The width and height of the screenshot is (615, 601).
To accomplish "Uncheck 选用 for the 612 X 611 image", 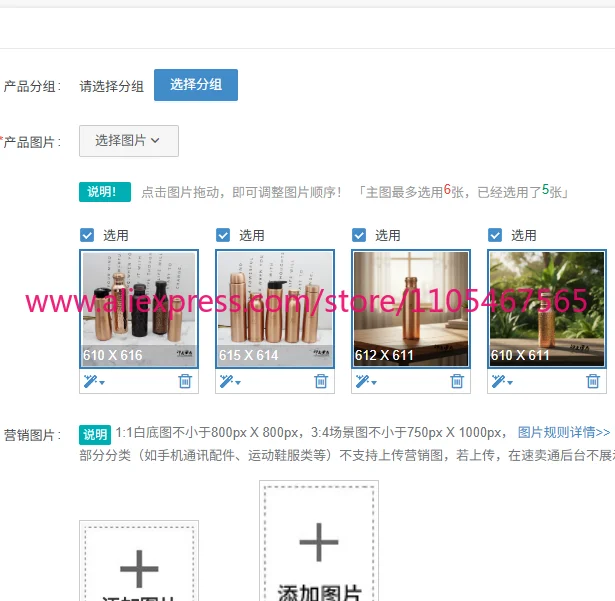I will pos(359,235).
